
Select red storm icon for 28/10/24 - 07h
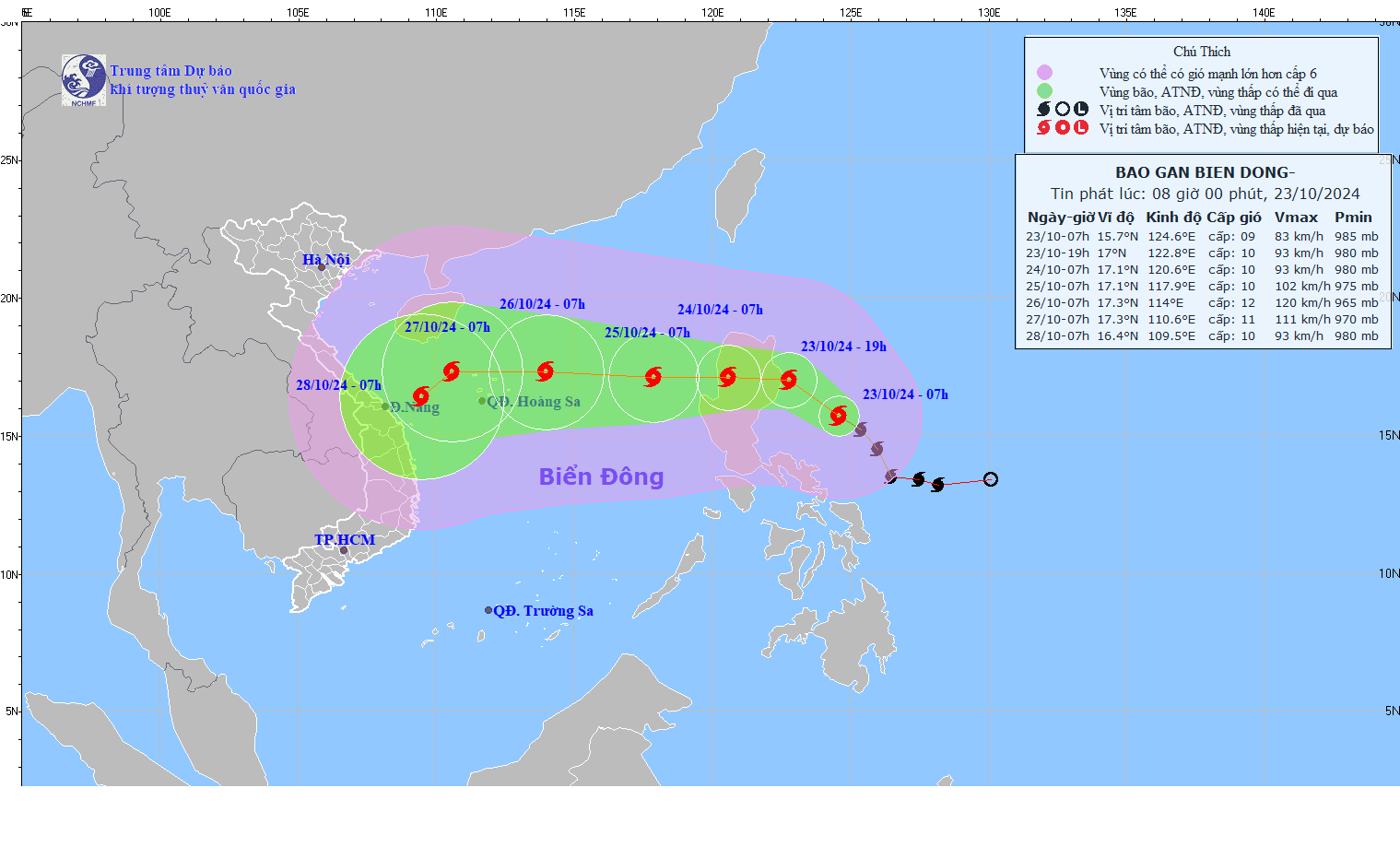tap(420, 396)
